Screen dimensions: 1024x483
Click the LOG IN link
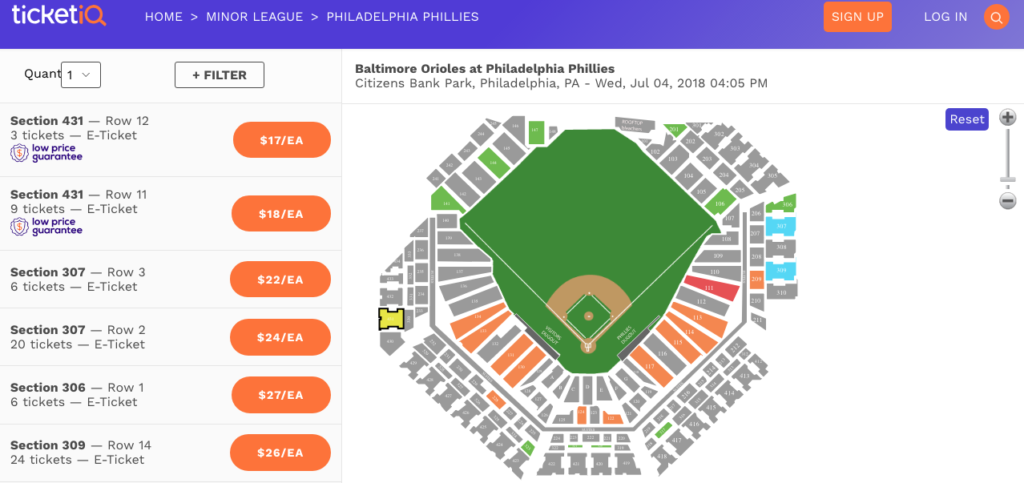click(945, 17)
